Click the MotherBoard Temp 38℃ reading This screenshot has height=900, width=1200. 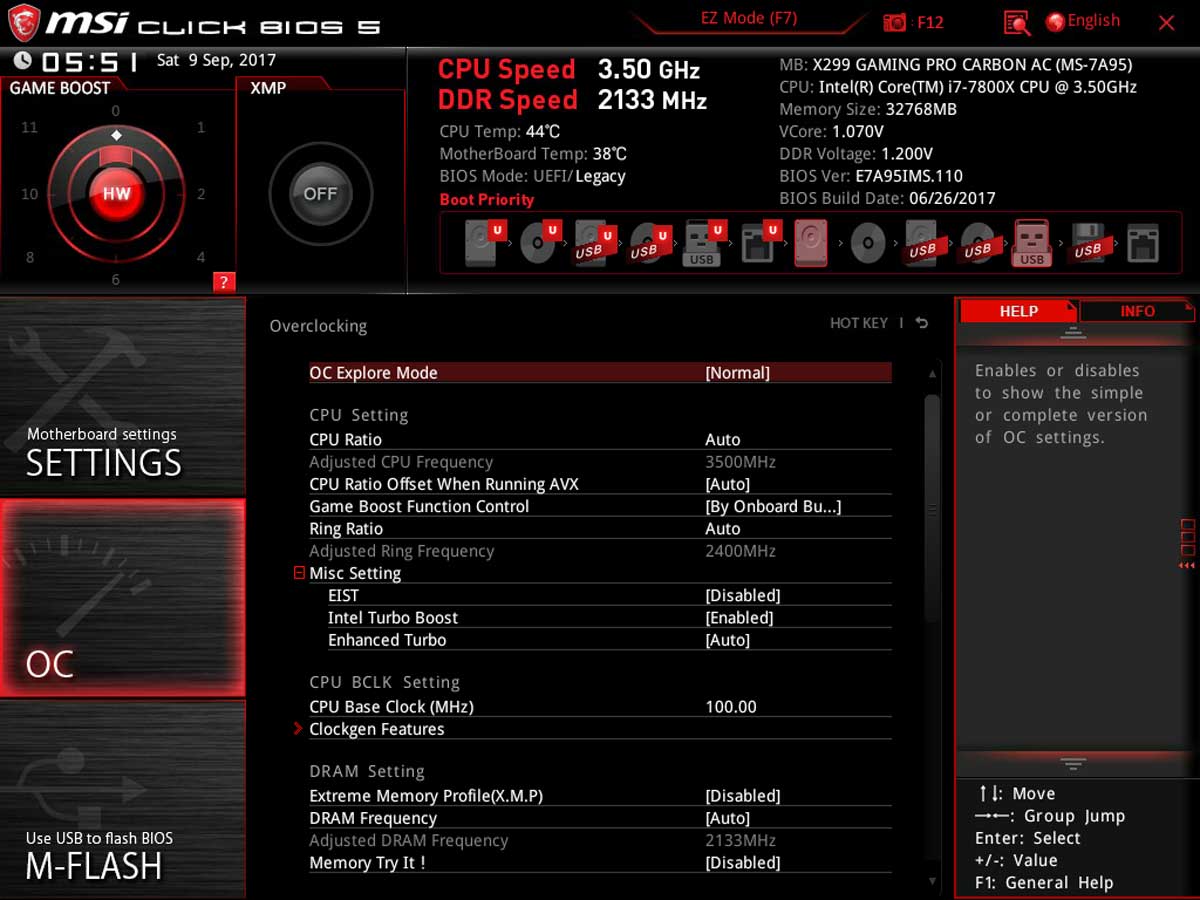(x=533, y=154)
